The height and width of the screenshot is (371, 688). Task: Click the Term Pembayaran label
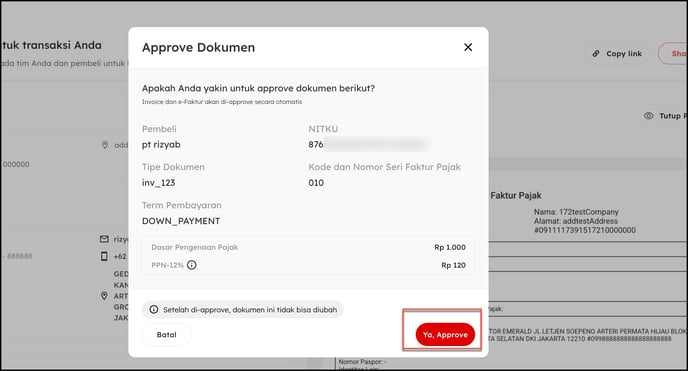pyautogui.click(x=182, y=205)
